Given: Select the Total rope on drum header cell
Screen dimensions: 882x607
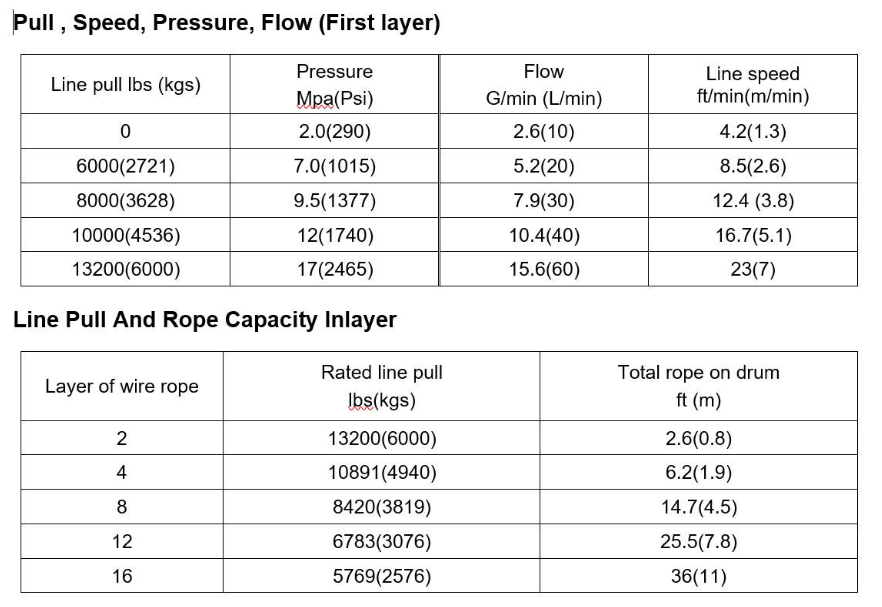Looking at the screenshot, I should coord(698,386).
